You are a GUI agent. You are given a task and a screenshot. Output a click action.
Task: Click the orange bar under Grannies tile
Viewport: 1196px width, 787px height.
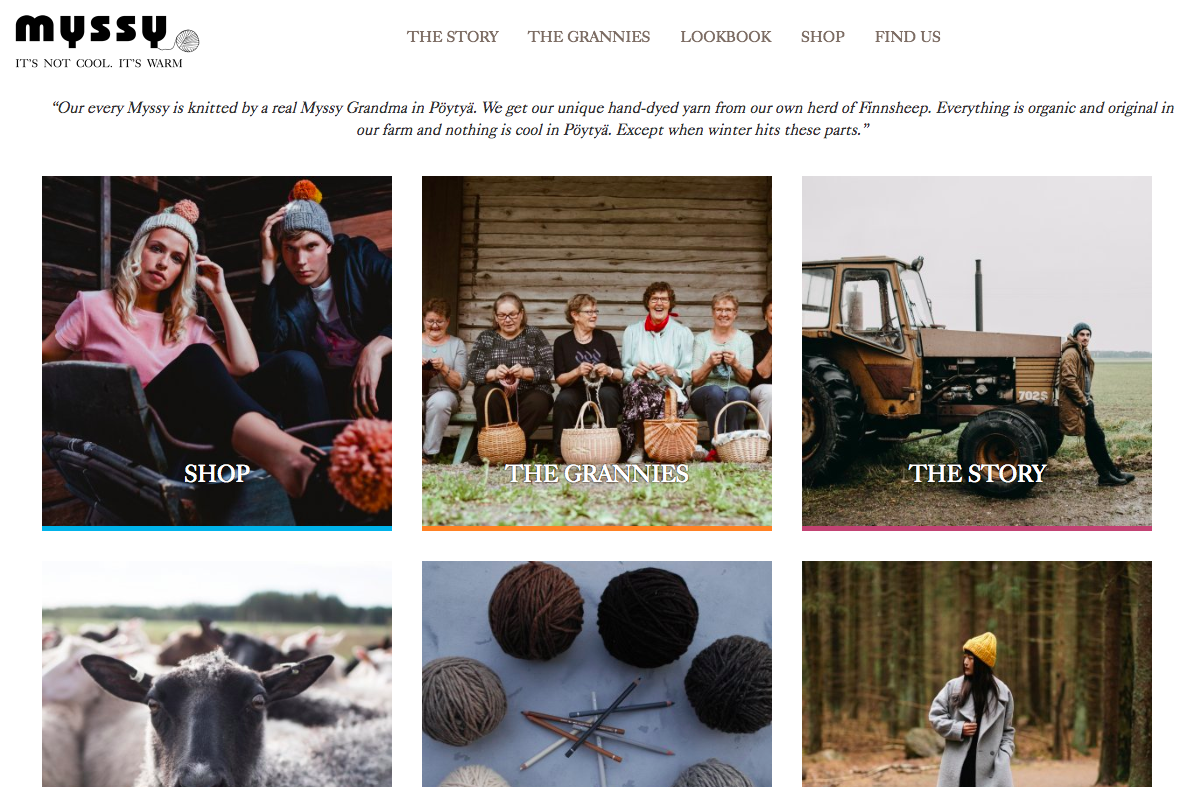click(x=596, y=528)
